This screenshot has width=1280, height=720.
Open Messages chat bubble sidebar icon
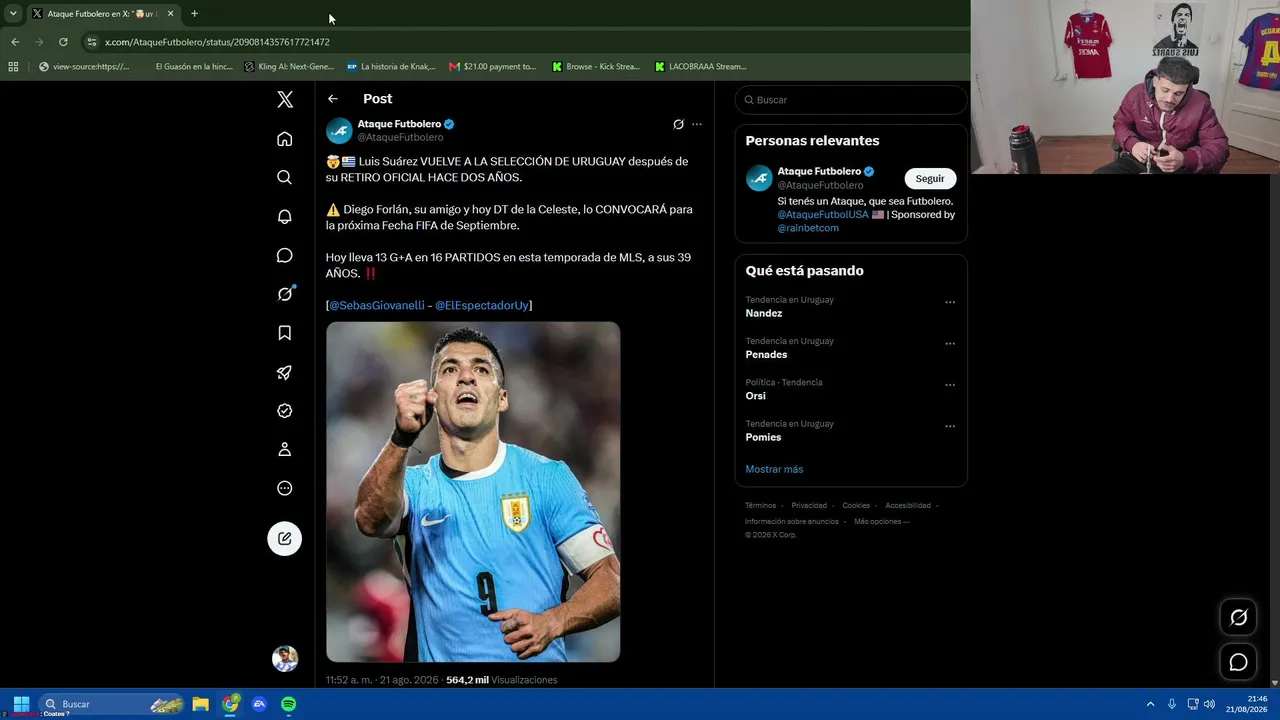click(x=285, y=255)
